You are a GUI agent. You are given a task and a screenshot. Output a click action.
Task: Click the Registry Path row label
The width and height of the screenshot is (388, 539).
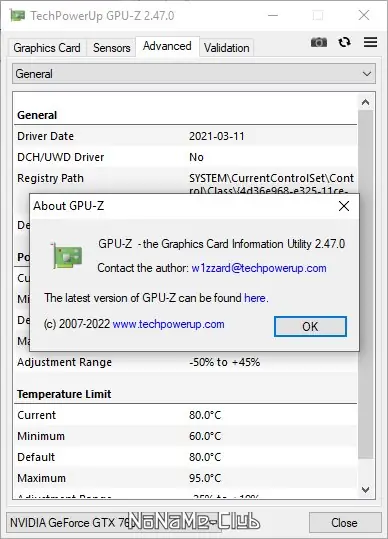coord(50,178)
